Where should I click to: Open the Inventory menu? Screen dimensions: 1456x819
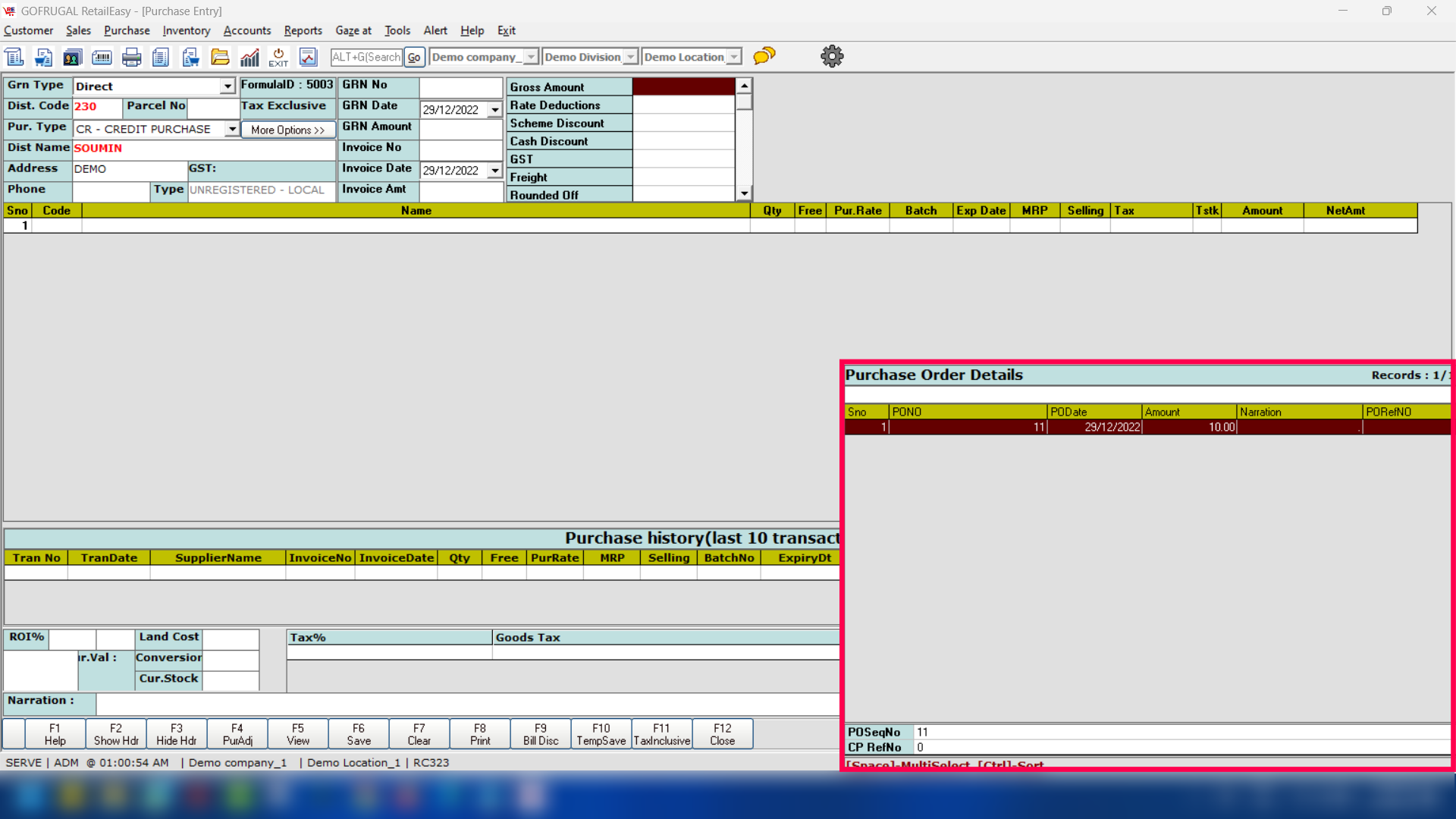click(x=186, y=30)
